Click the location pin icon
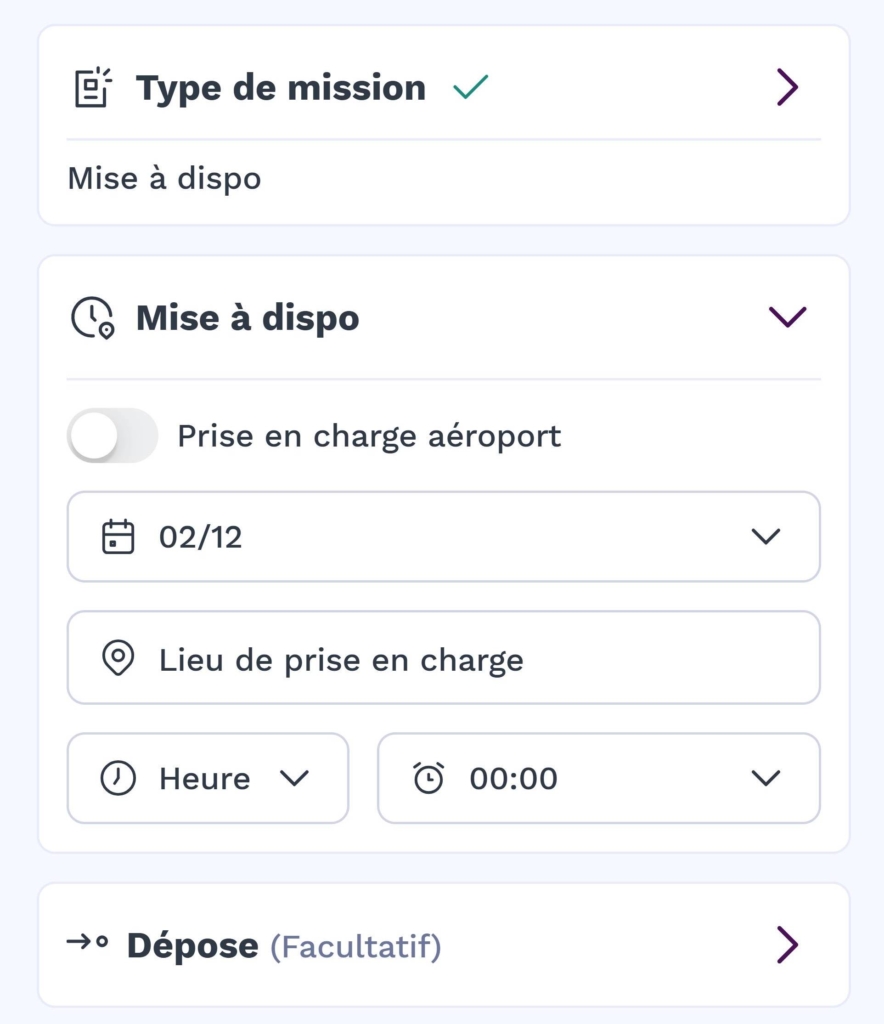This screenshot has height=1024, width=884. (x=118, y=660)
